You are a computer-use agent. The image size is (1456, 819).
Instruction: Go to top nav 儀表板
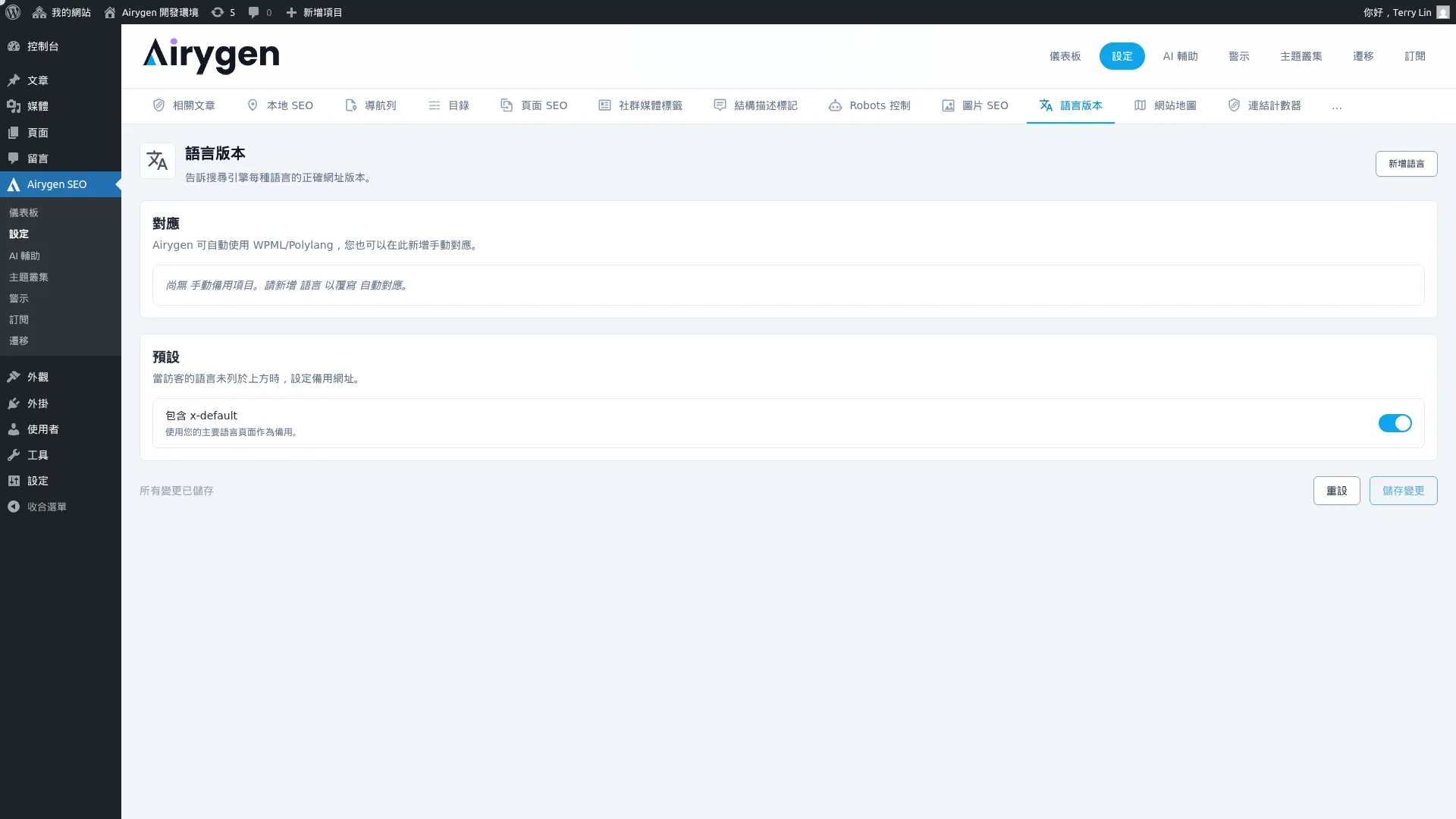tap(1065, 56)
